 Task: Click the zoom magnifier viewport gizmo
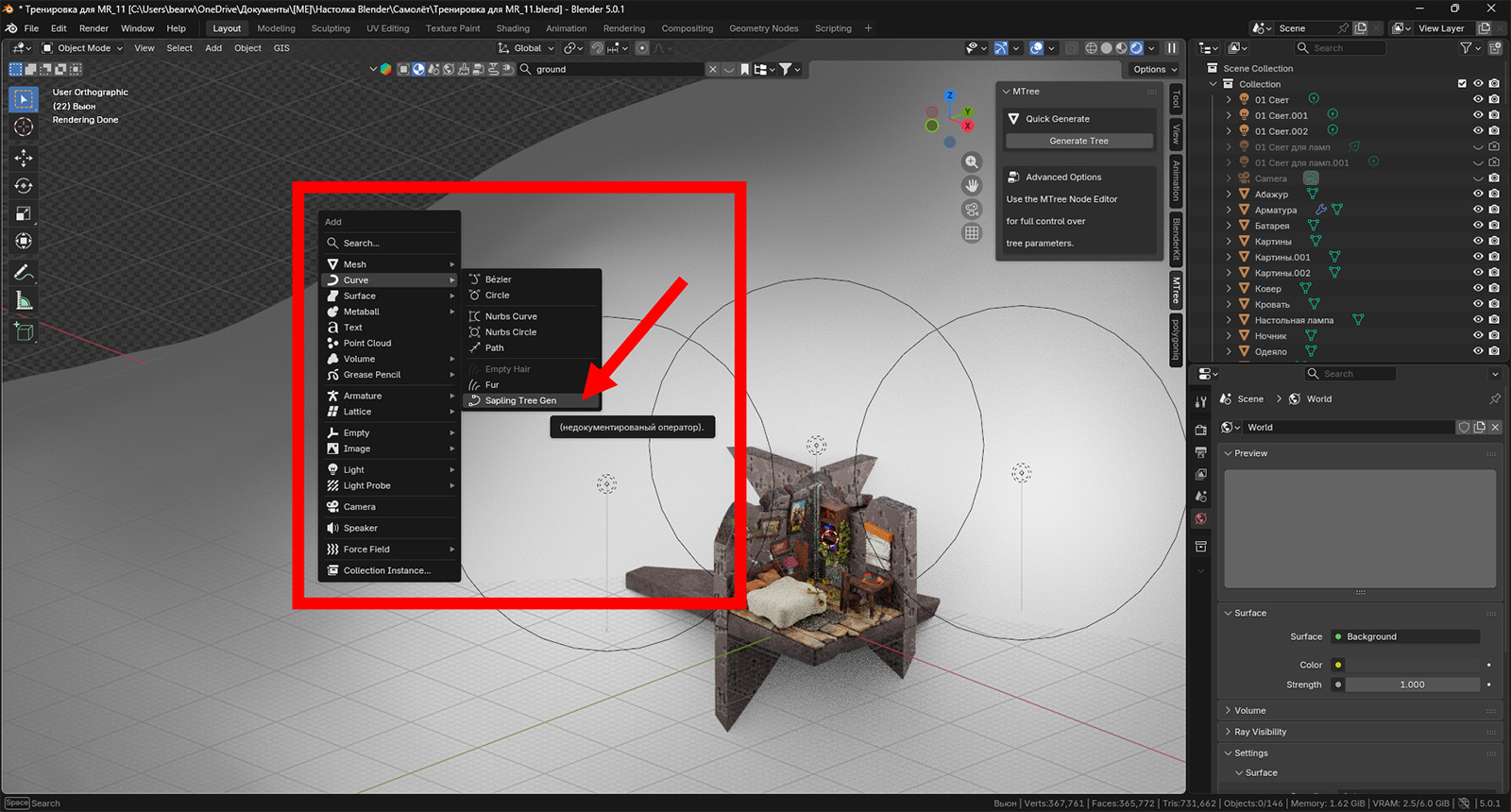click(972, 162)
